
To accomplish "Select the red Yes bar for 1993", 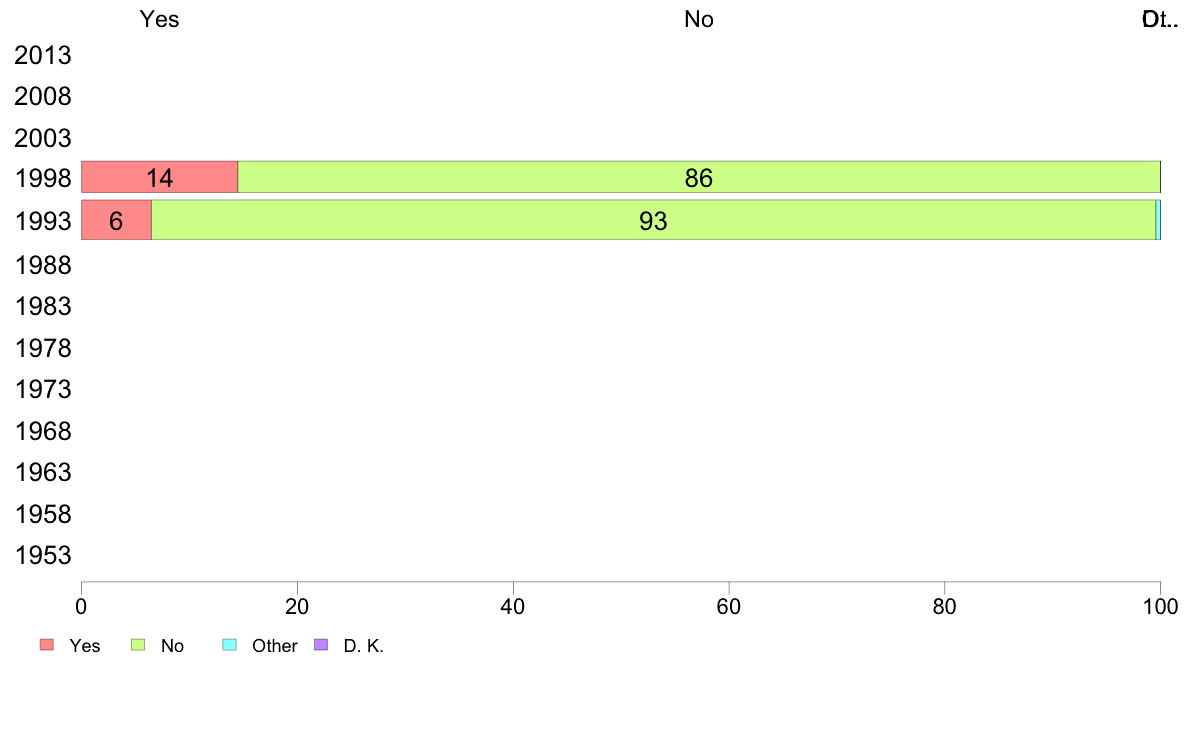I will (116, 220).
